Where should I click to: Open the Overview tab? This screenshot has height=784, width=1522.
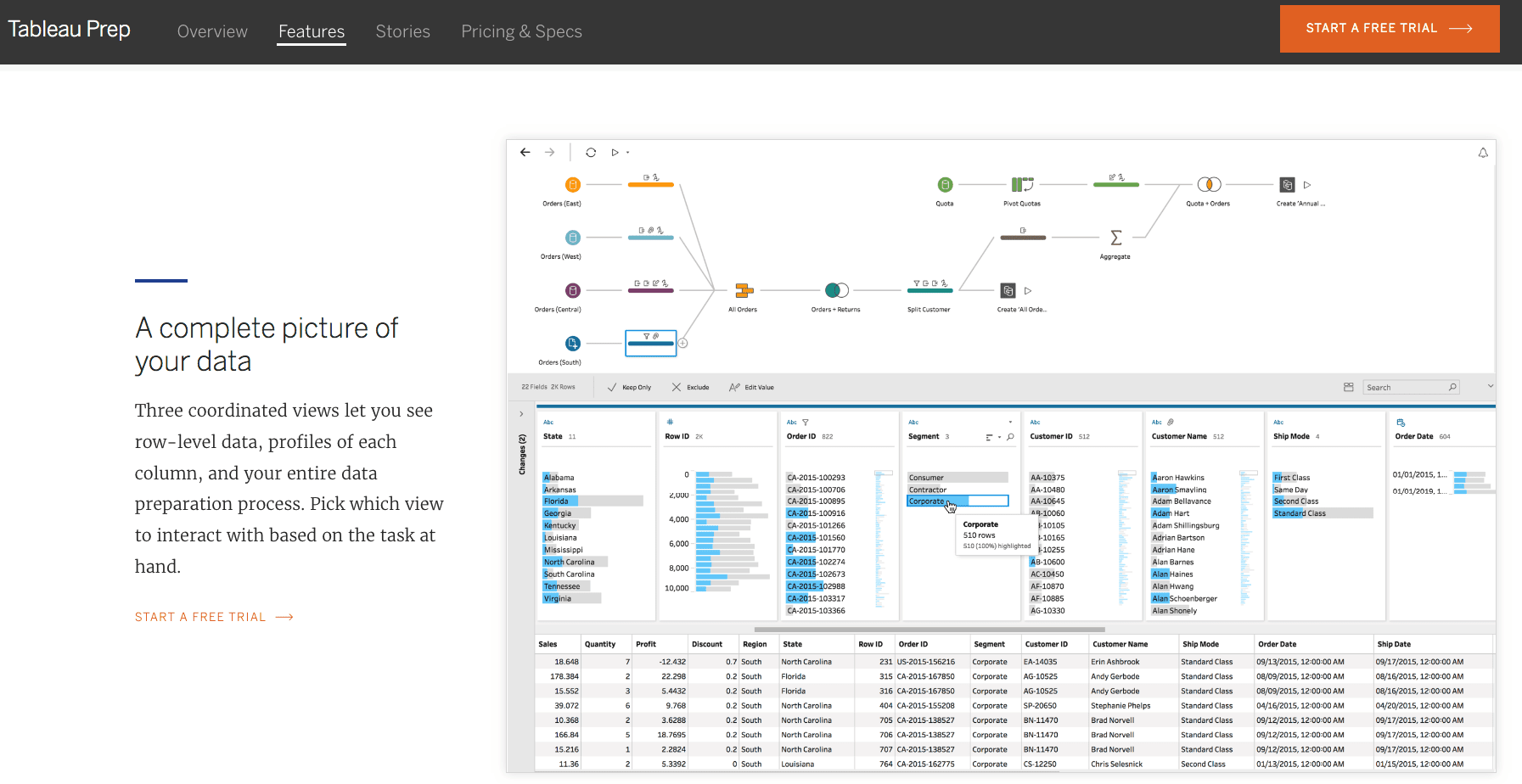(212, 31)
